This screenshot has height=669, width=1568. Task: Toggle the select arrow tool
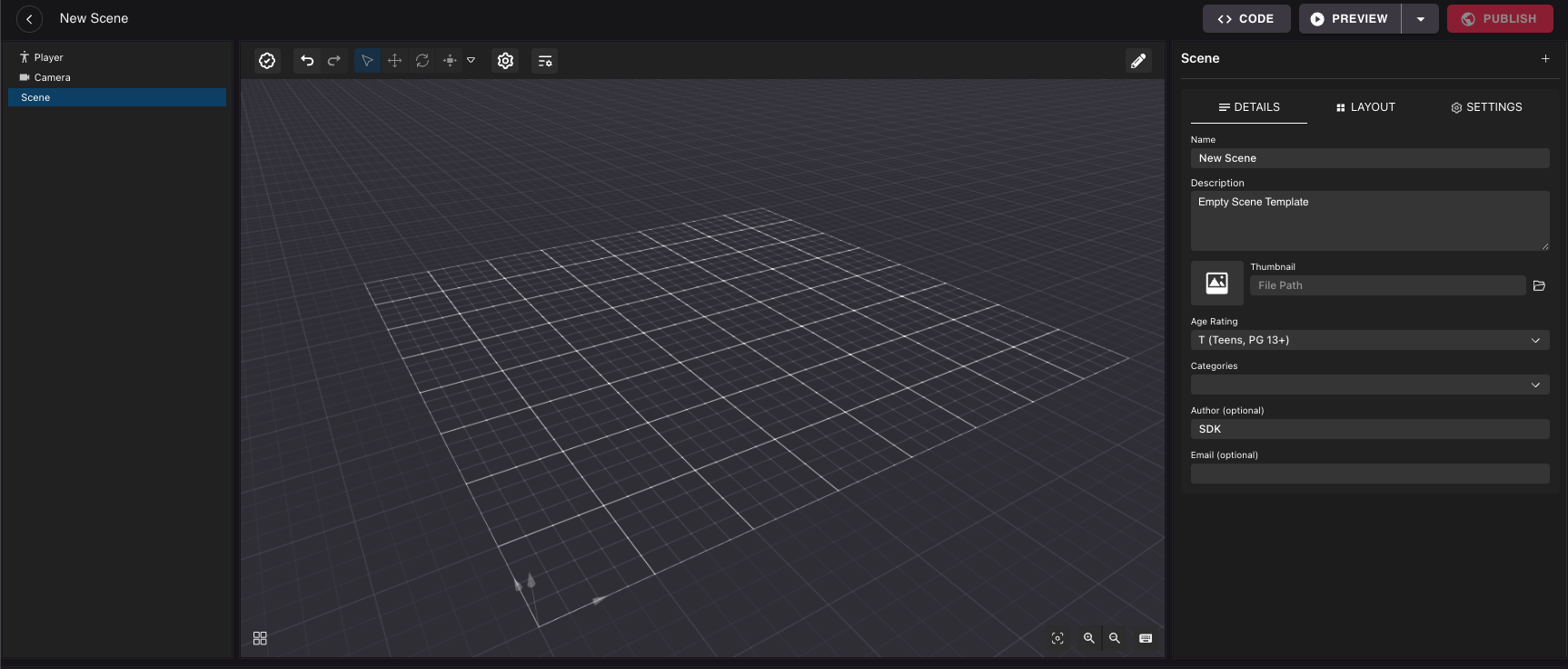point(367,61)
